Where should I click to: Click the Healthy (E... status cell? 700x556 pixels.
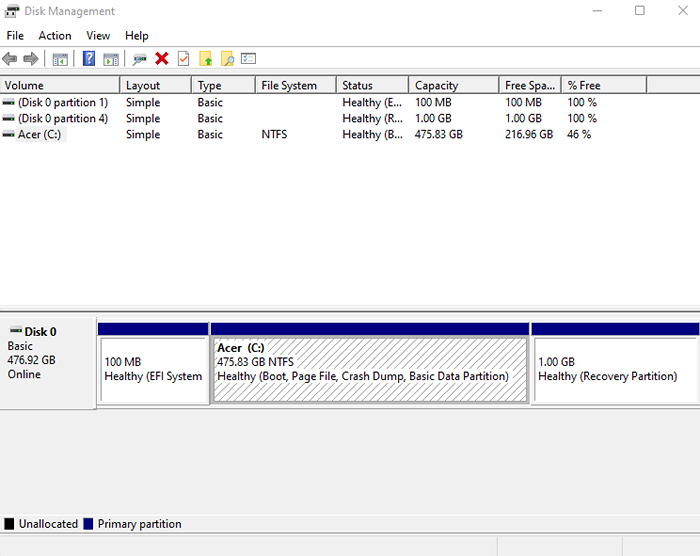[372, 102]
